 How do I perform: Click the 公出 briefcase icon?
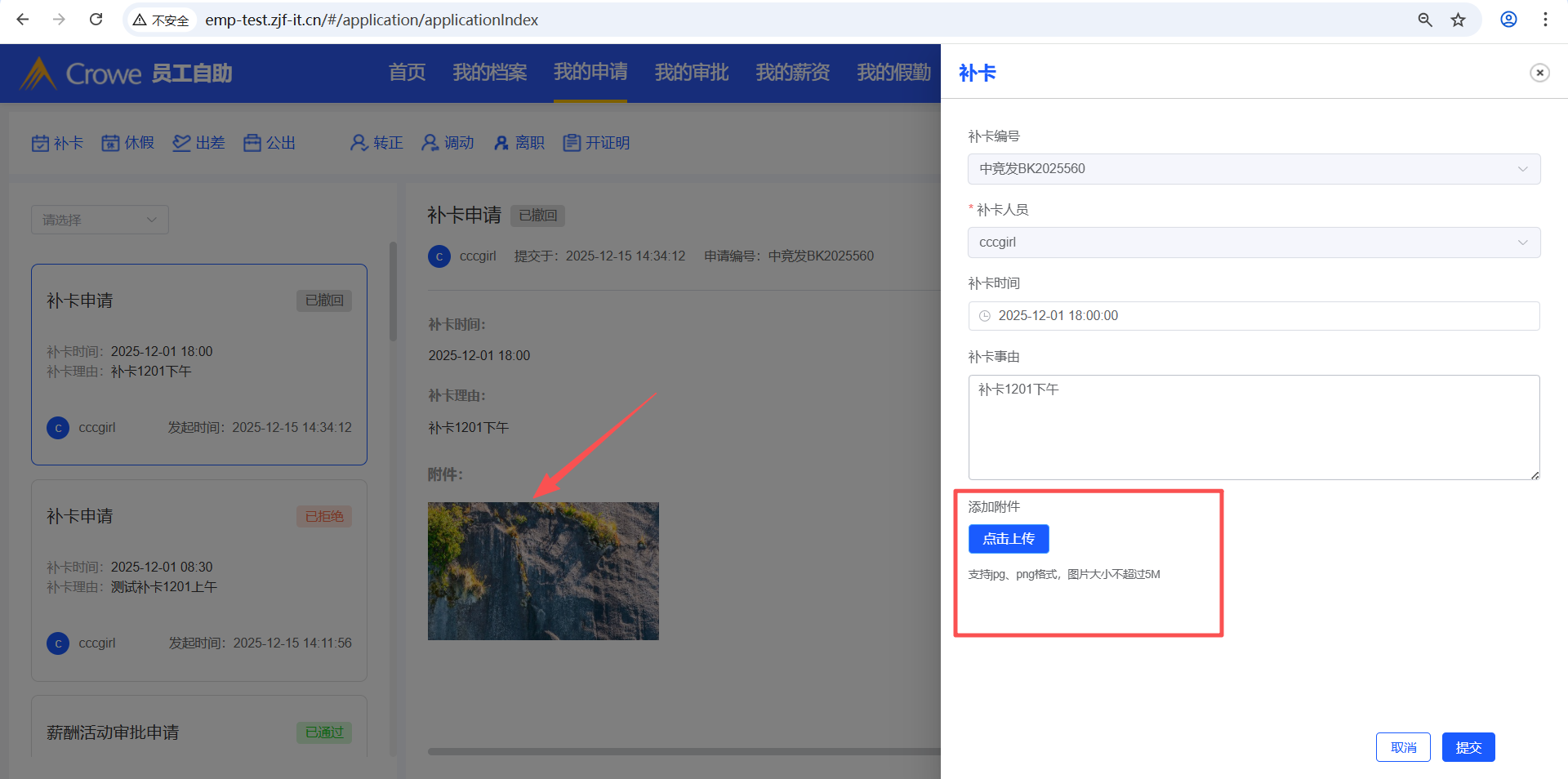coord(252,143)
